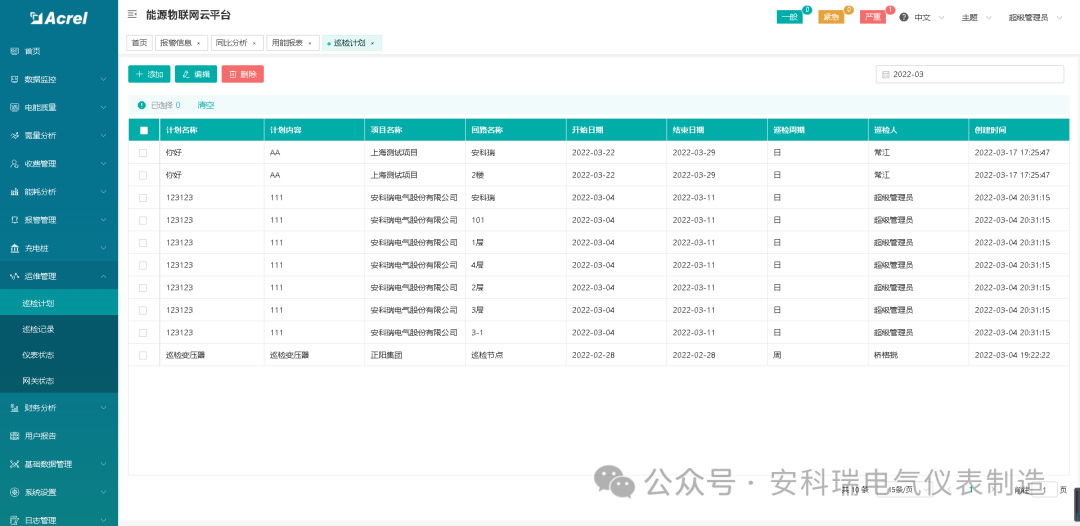Click the 2022-03 month picker field
Image resolution: width=1080 pixels, height=526 pixels.
[x=969, y=74]
